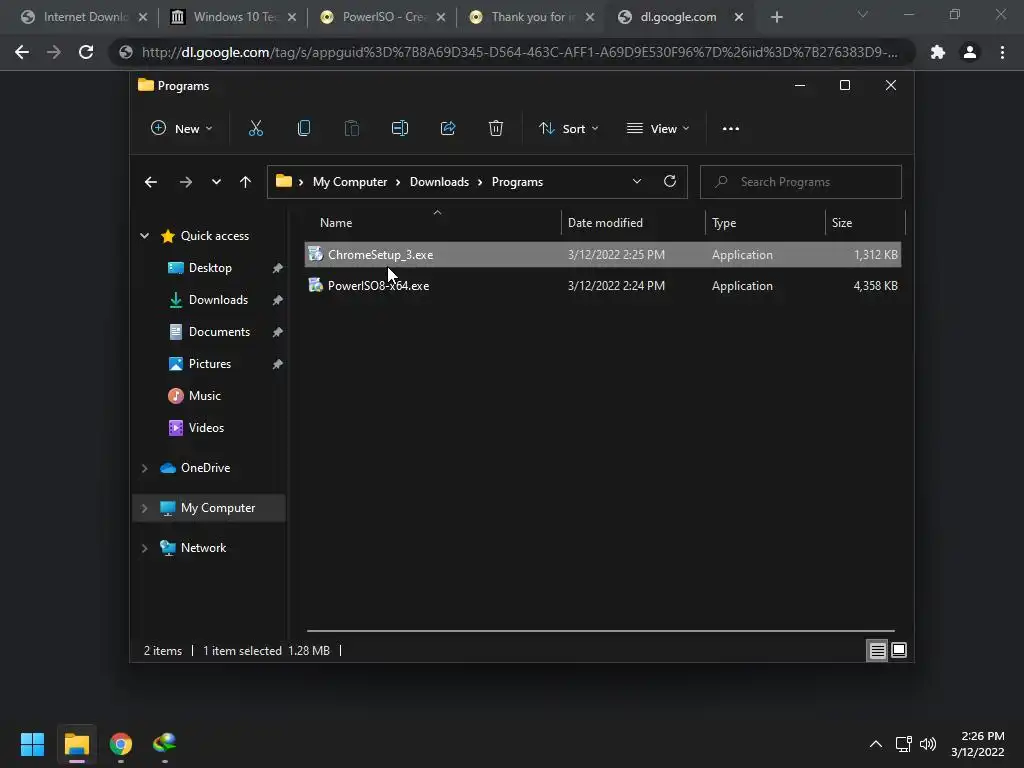Expand address bar history dropdown

tap(637, 182)
